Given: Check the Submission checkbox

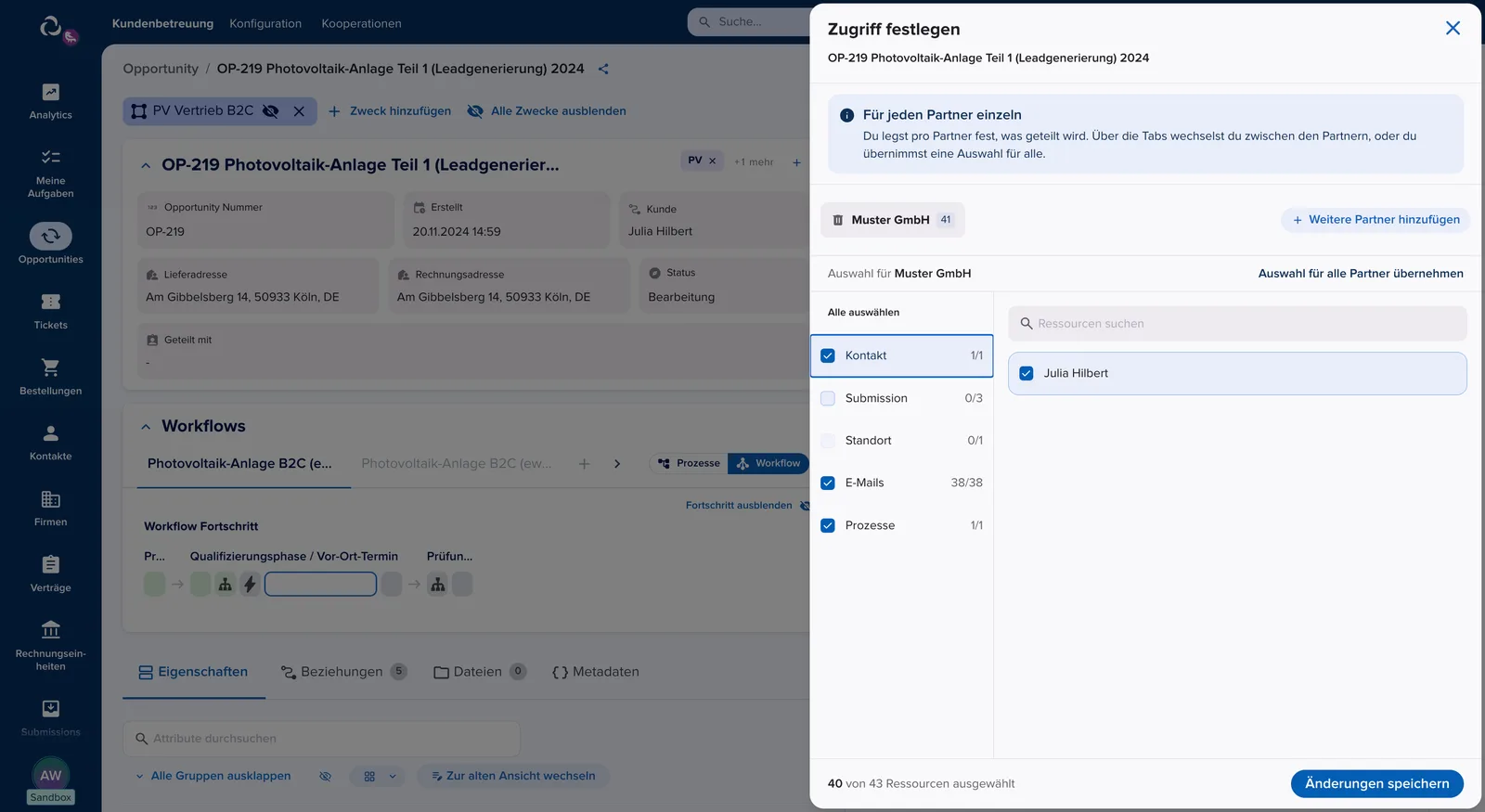Looking at the screenshot, I should click(x=828, y=398).
